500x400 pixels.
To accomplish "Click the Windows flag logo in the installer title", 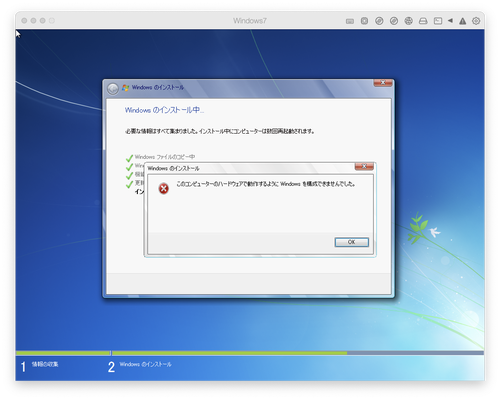I will [x=125, y=88].
